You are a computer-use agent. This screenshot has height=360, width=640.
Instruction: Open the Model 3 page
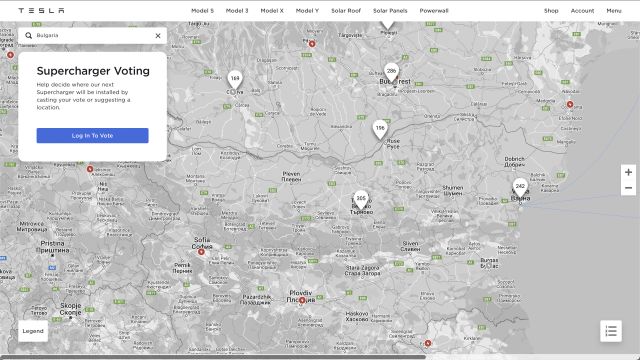[x=237, y=11]
